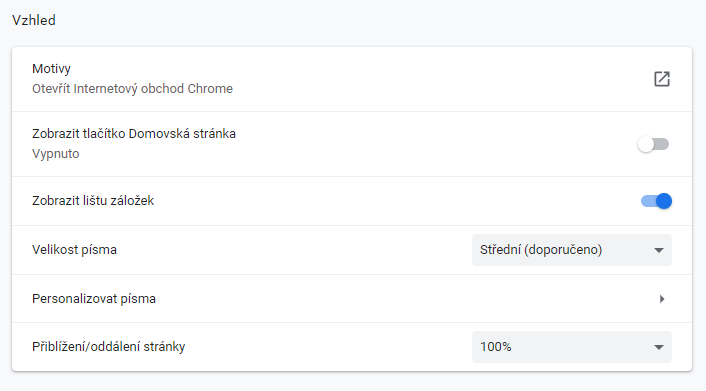Click the Vzhled section heading
This screenshot has width=706, height=391.
[x=34, y=20]
